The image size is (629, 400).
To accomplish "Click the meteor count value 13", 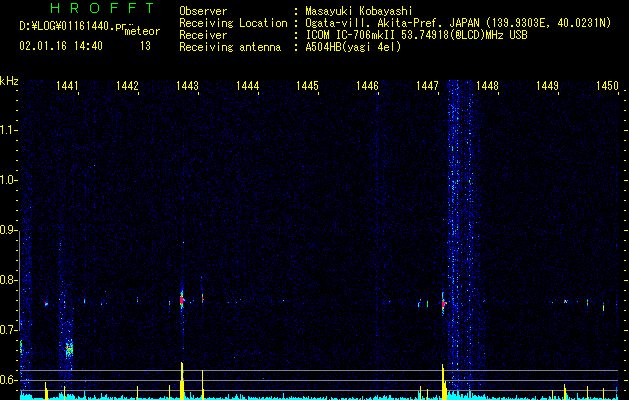I will tap(145, 46).
